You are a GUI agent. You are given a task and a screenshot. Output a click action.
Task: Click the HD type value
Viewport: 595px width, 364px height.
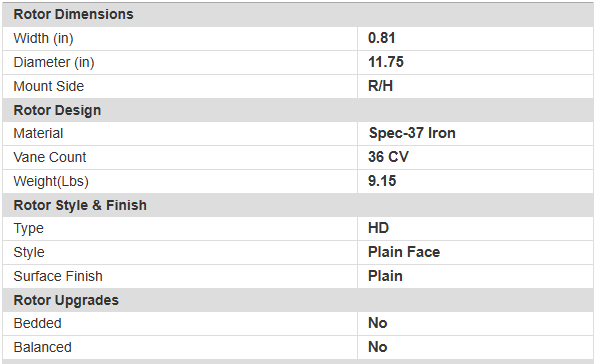click(378, 228)
